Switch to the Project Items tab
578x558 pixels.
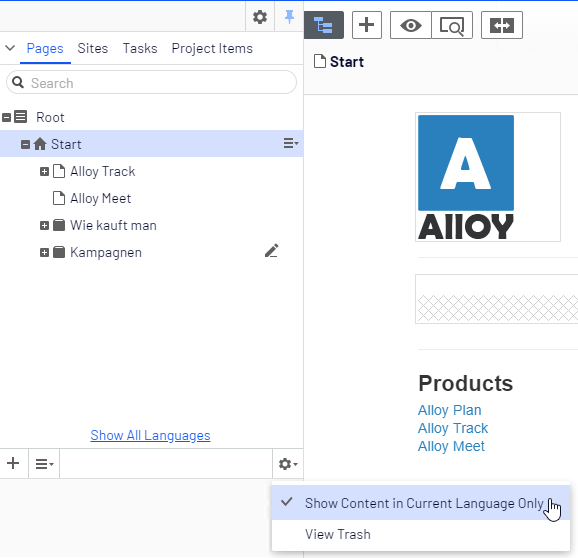coord(212,48)
